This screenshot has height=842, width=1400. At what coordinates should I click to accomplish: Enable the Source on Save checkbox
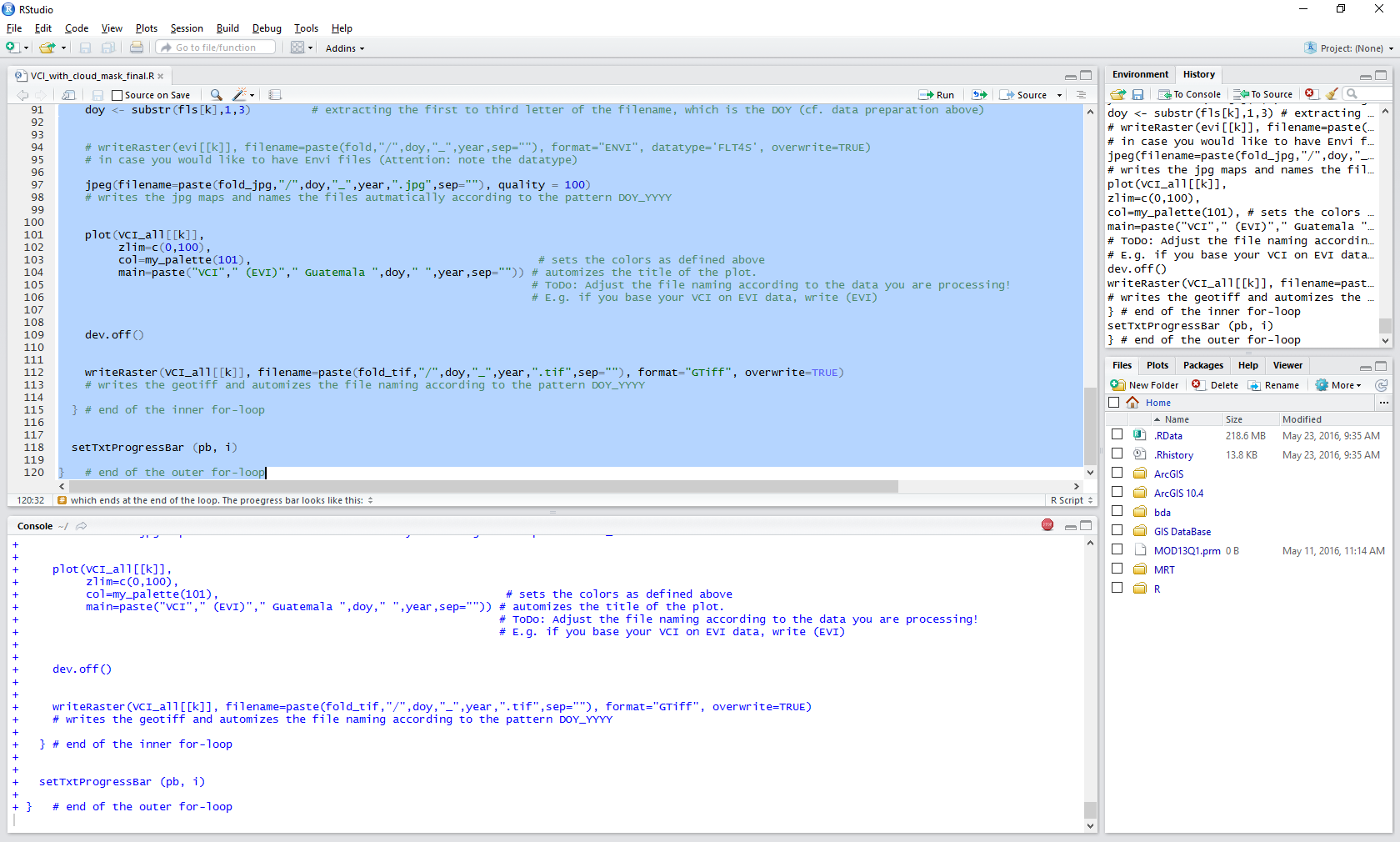117,96
